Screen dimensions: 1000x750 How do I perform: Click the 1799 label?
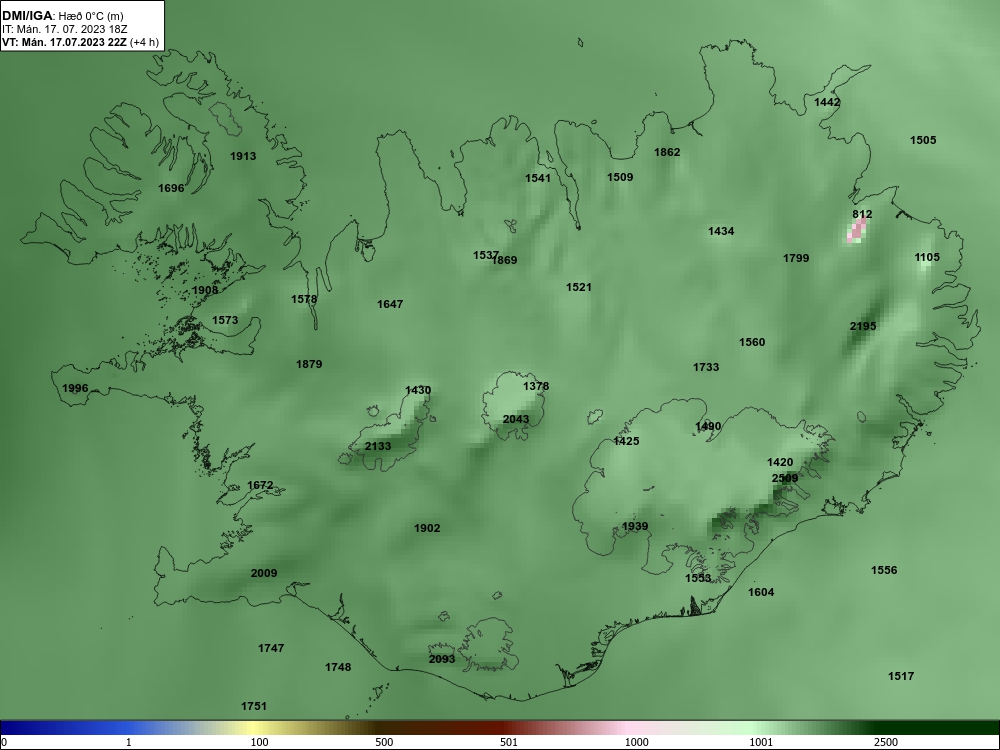[x=796, y=259]
